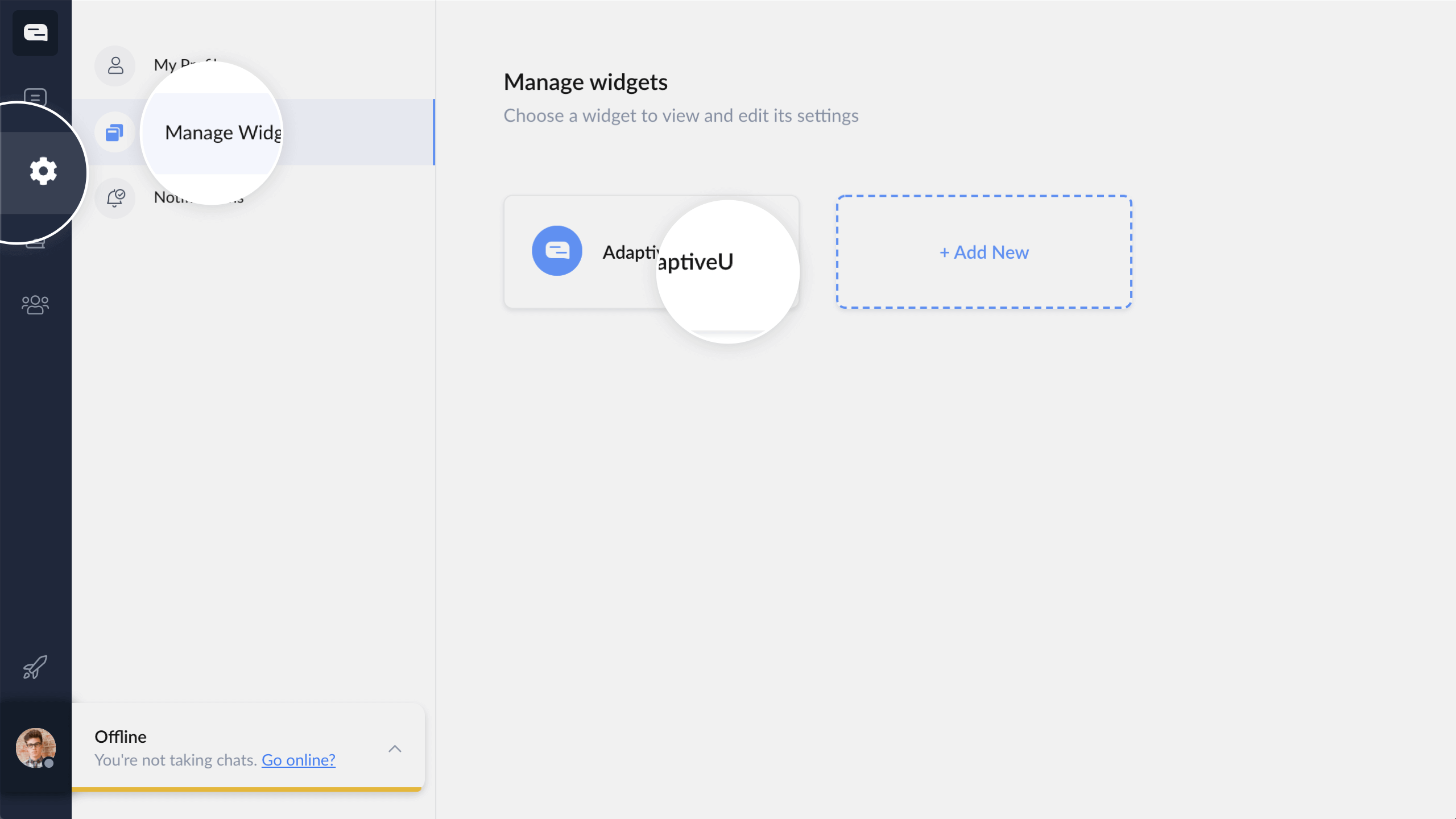Open the LiveChat home icon at top
The width and height of the screenshot is (1456, 819).
pyautogui.click(x=35, y=32)
